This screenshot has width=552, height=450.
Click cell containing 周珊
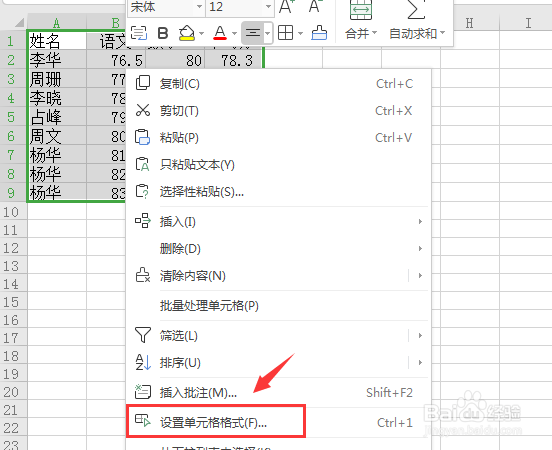(x=57, y=79)
